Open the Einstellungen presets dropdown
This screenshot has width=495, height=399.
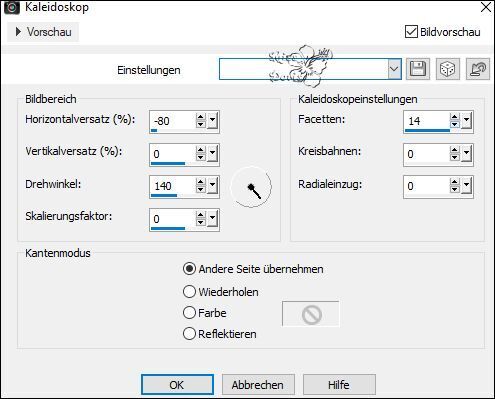pyautogui.click(x=394, y=69)
